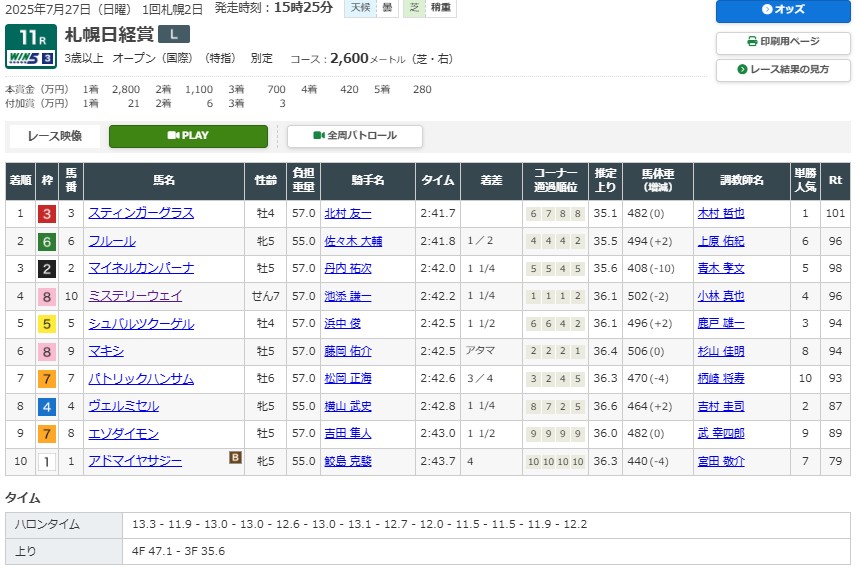Viewport: 857px width, 572px height.
Task: Click the red frame number 3 box
Action: [x=46, y=213]
